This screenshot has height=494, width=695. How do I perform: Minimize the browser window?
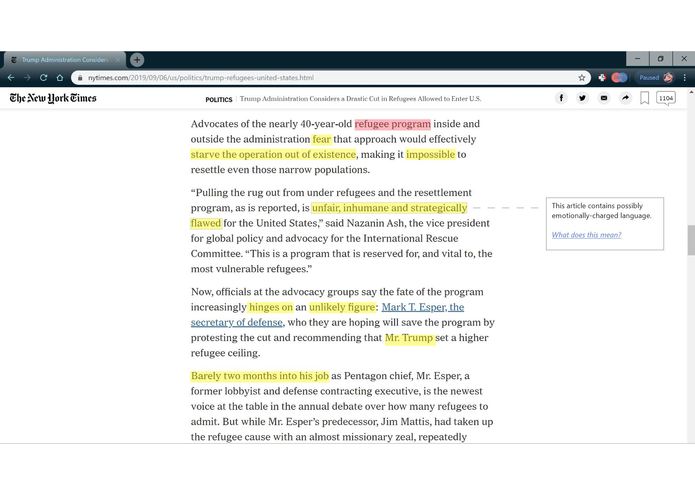pyautogui.click(x=637, y=58)
